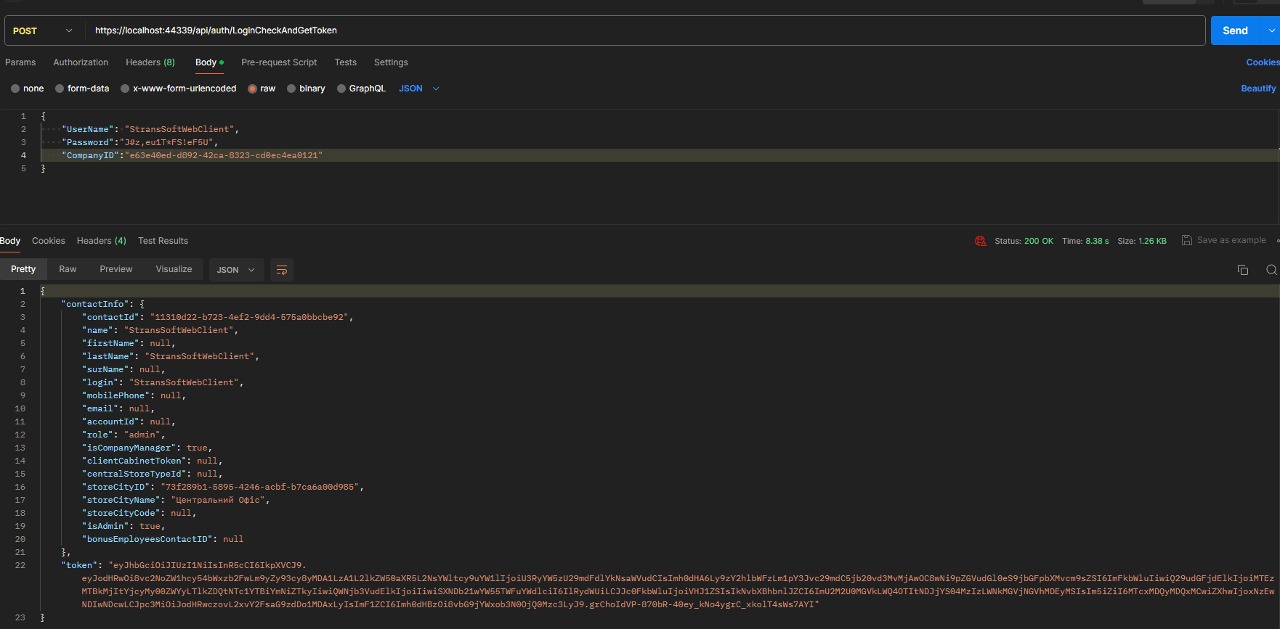Screen dimensions: 1280x629
Task: Open search in response with the magnifier icon
Action: tap(1272, 270)
